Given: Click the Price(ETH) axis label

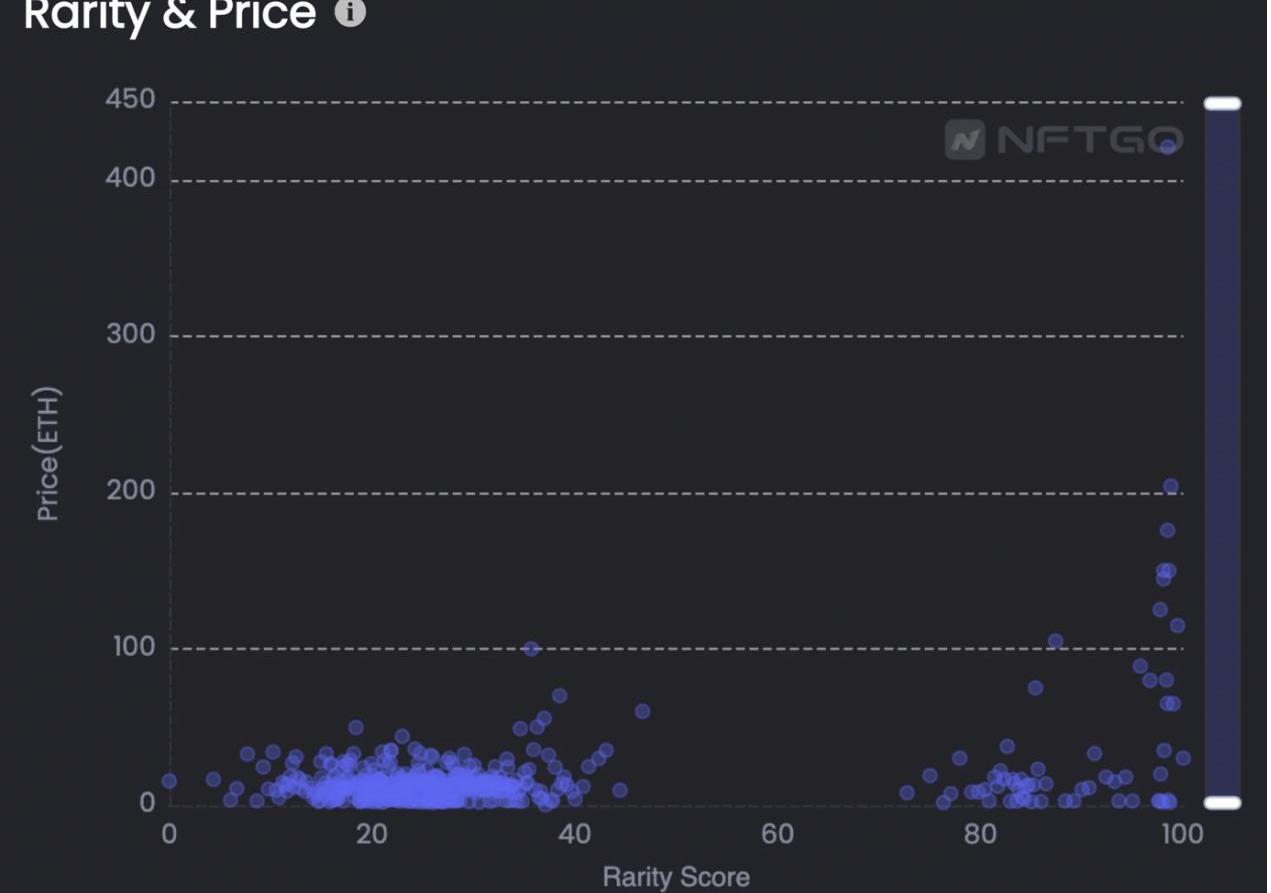Looking at the screenshot, I should (x=48, y=453).
